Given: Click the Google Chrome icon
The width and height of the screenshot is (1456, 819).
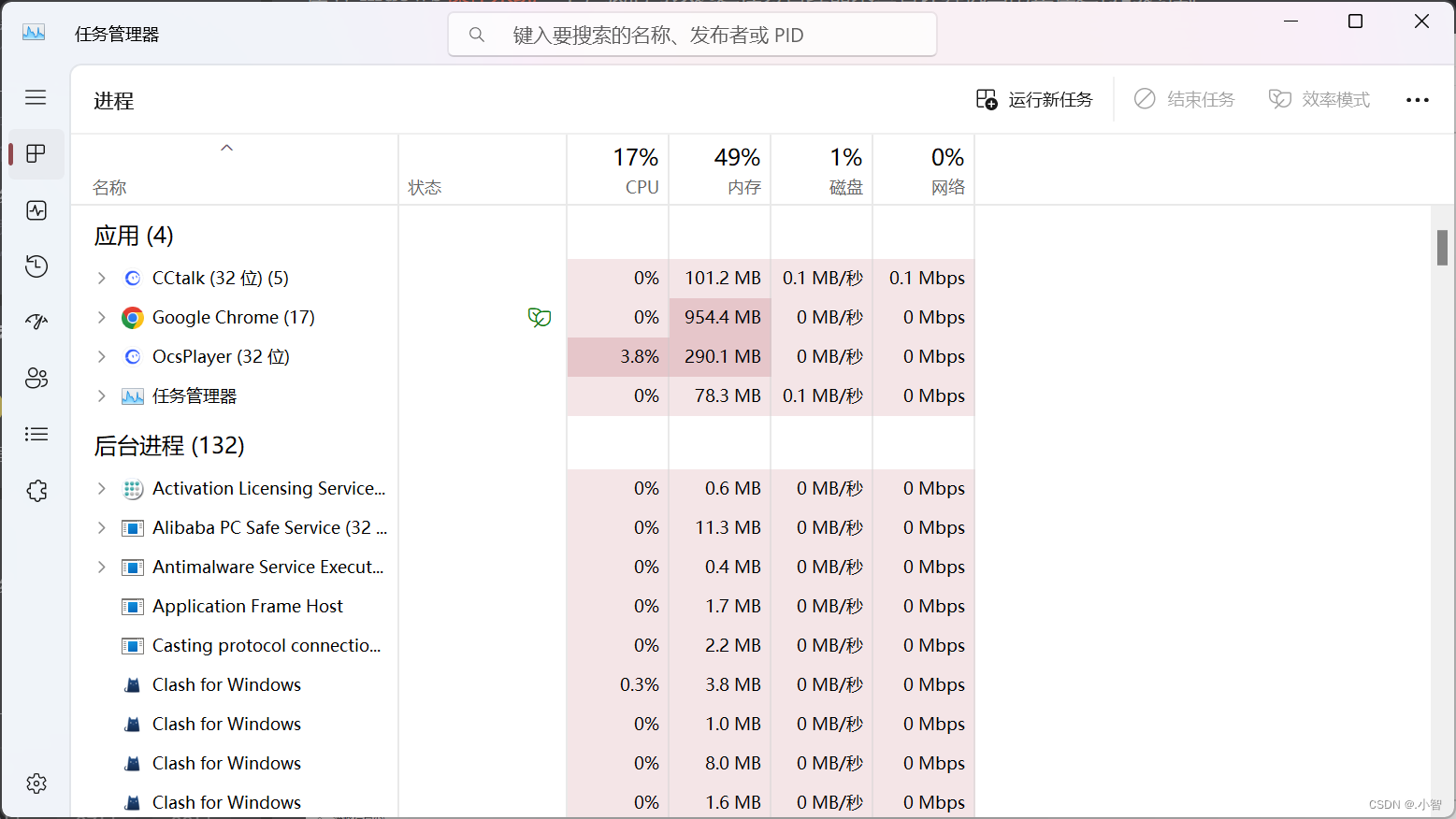Looking at the screenshot, I should (x=133, y=318).
